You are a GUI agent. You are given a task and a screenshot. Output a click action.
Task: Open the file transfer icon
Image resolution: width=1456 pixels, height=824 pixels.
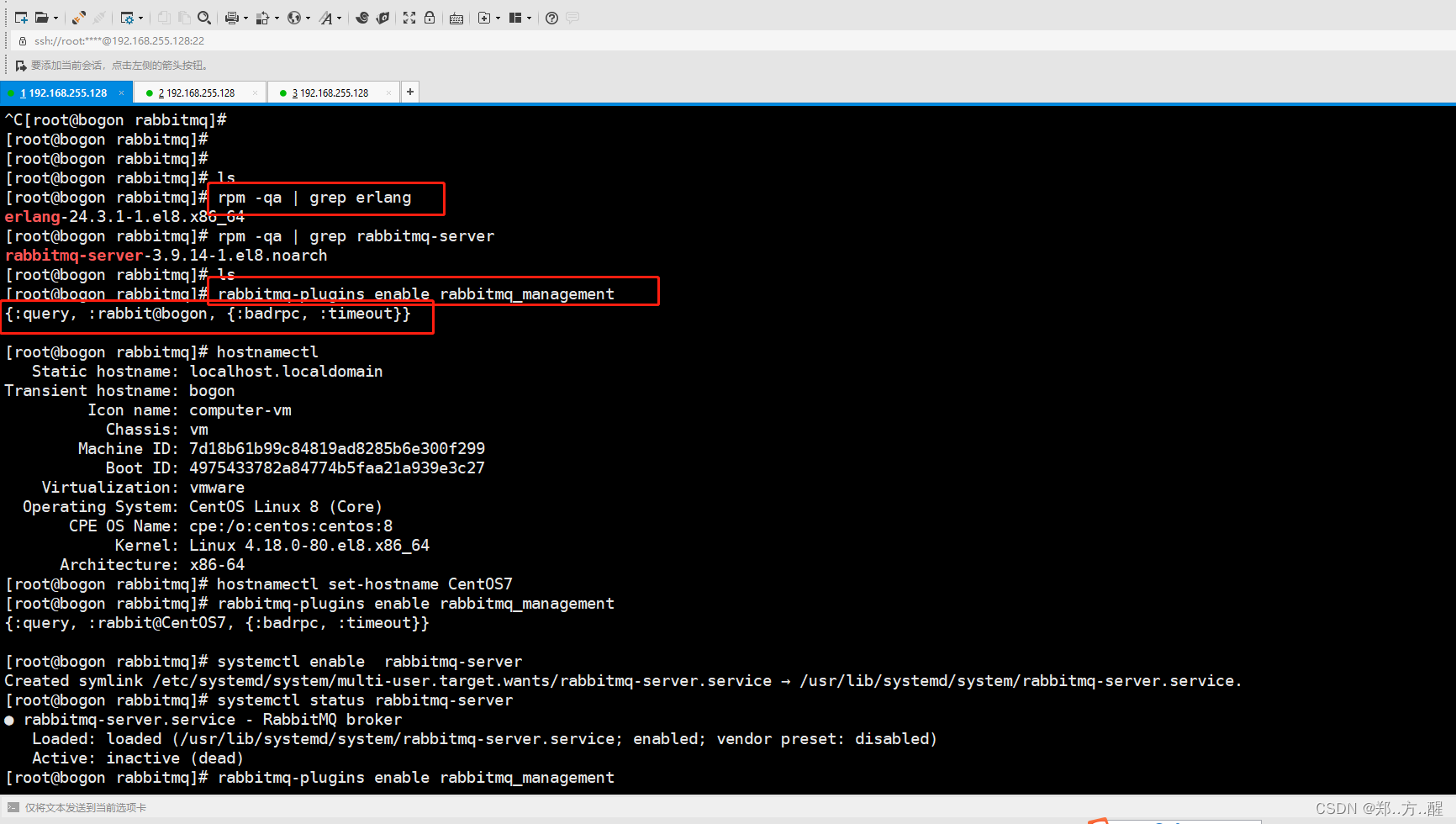(262, 18)
